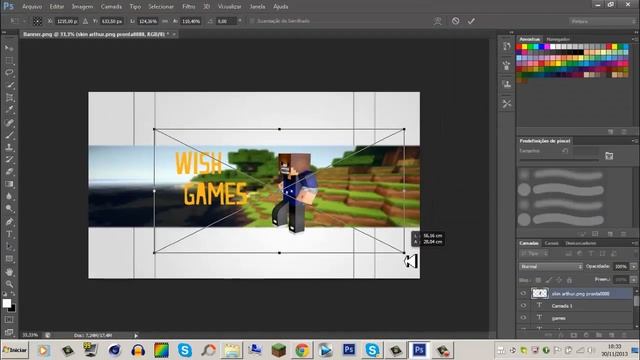This screenshot has height=360, width=640.
Task: Select the Quick Selection tool
Action: click(x=9, y=85)
